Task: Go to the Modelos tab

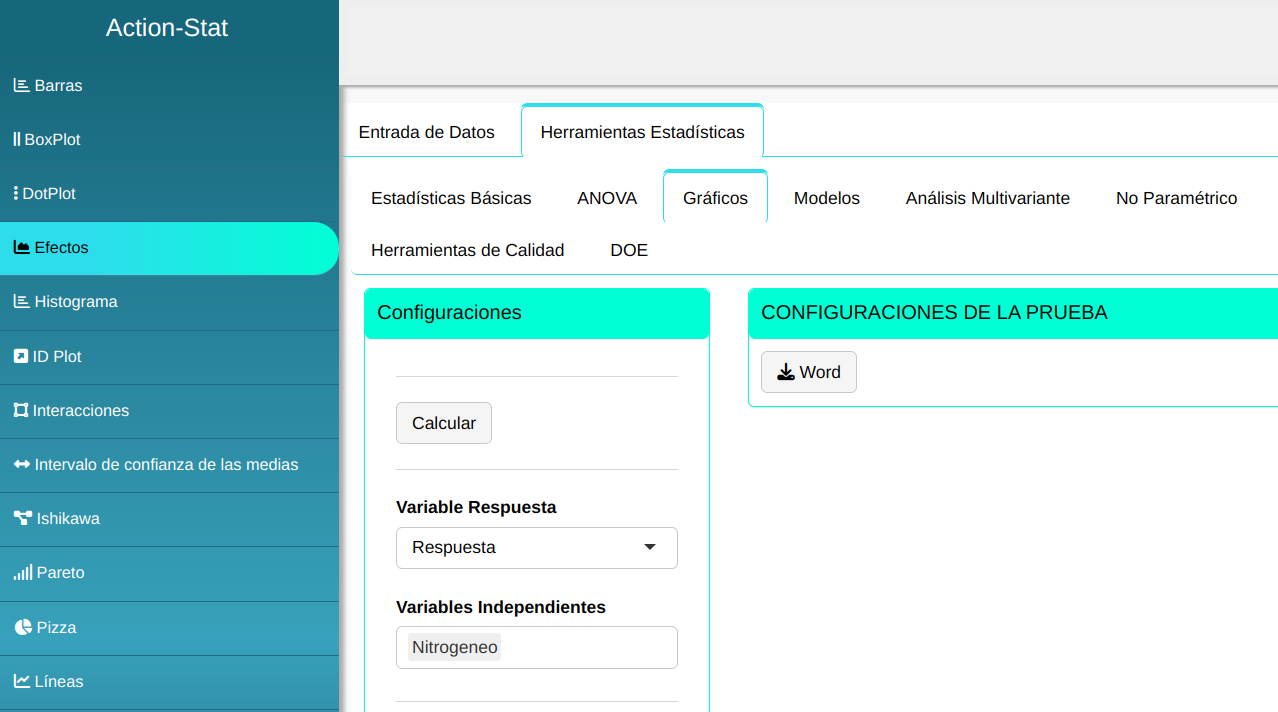Action: coord(826,198)
